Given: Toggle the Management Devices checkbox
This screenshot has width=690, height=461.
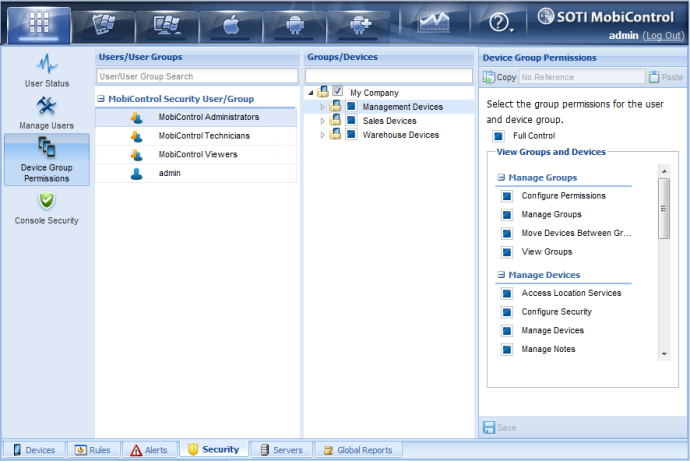Looking at the screenshot, I should tap(351, 106).
